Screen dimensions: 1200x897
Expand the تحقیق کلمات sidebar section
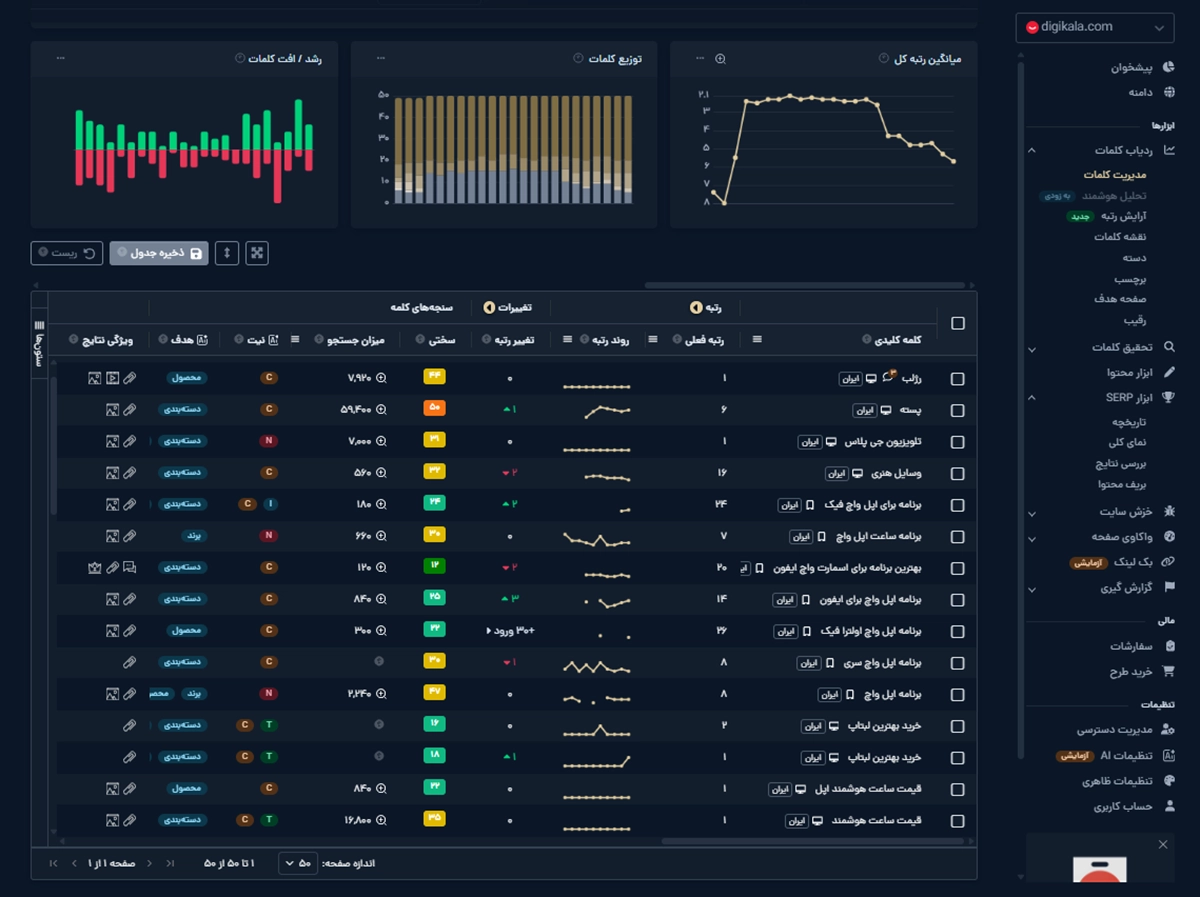click(x=1032, y=348)
